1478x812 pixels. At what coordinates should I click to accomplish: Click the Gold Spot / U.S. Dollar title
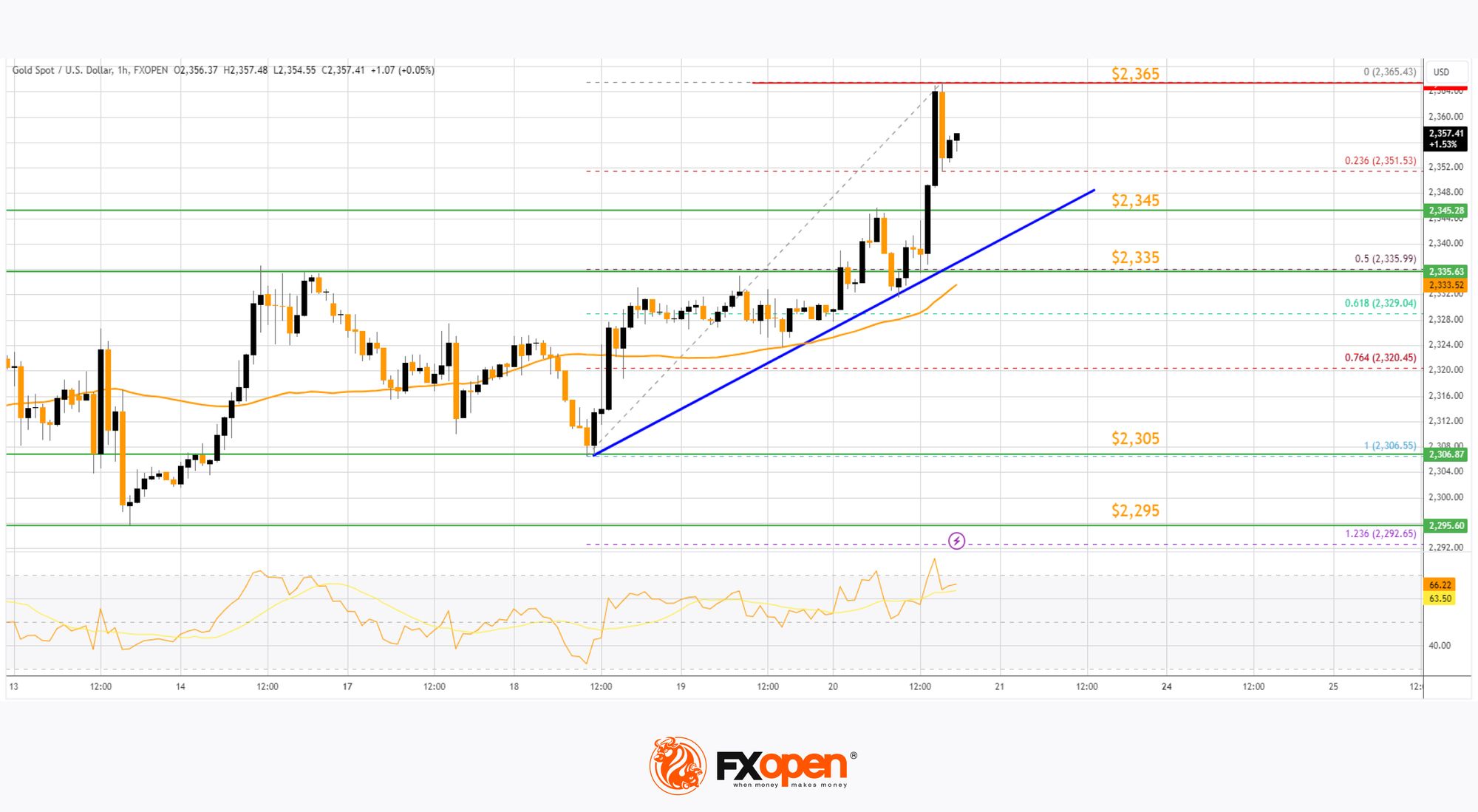tap(63, 71)
